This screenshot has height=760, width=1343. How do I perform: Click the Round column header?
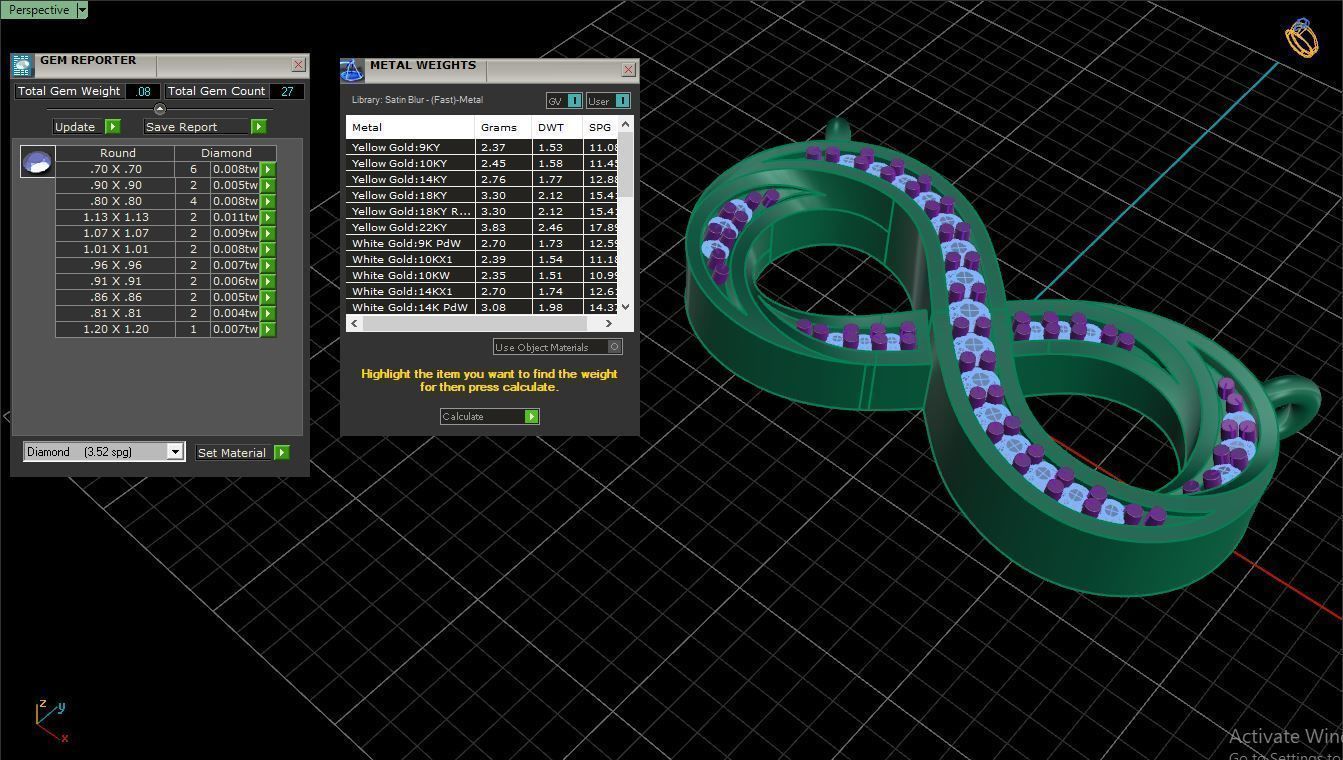(117, 153)
